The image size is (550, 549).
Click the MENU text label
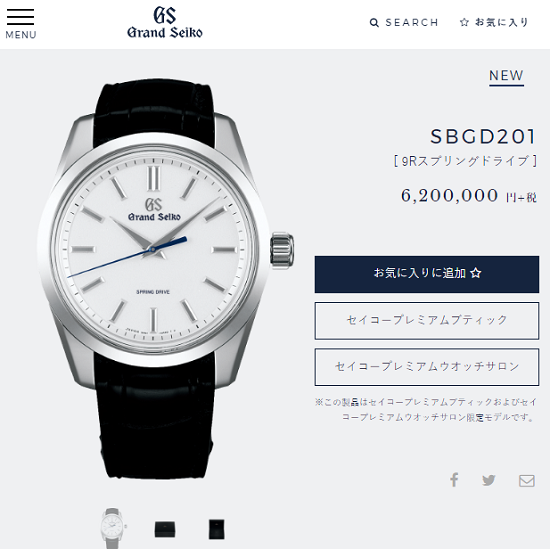[x=21, y=35]
